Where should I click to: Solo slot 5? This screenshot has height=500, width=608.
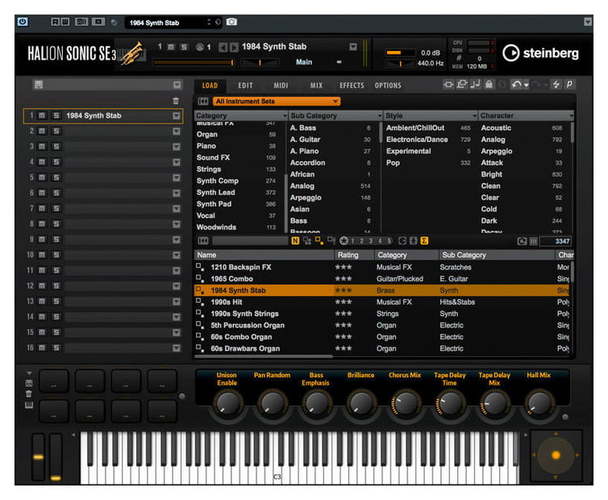(x=56, y=178)
